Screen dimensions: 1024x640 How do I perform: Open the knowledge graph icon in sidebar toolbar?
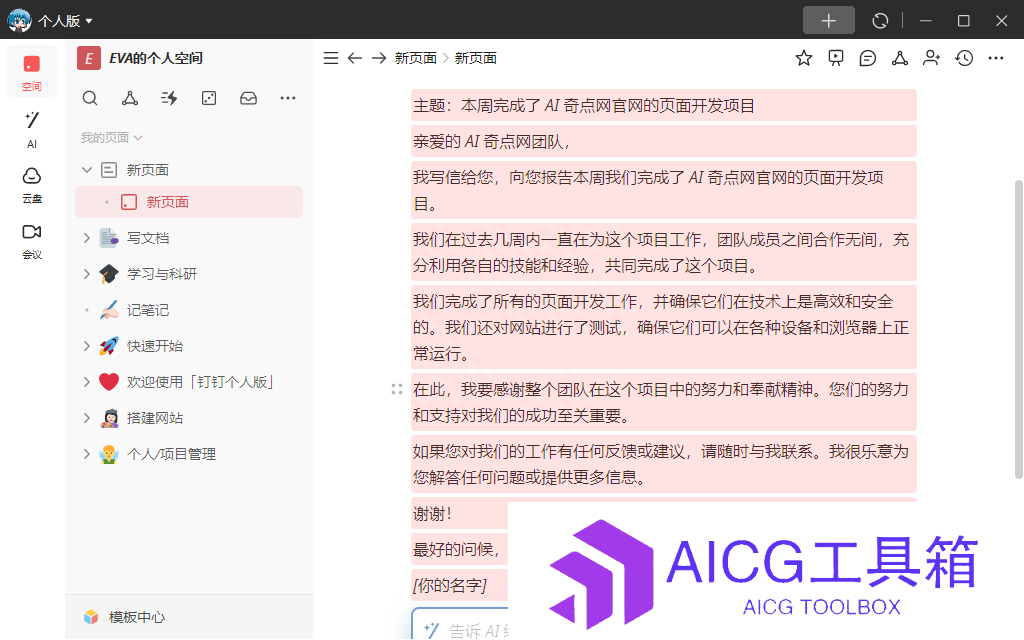point(129,98)
